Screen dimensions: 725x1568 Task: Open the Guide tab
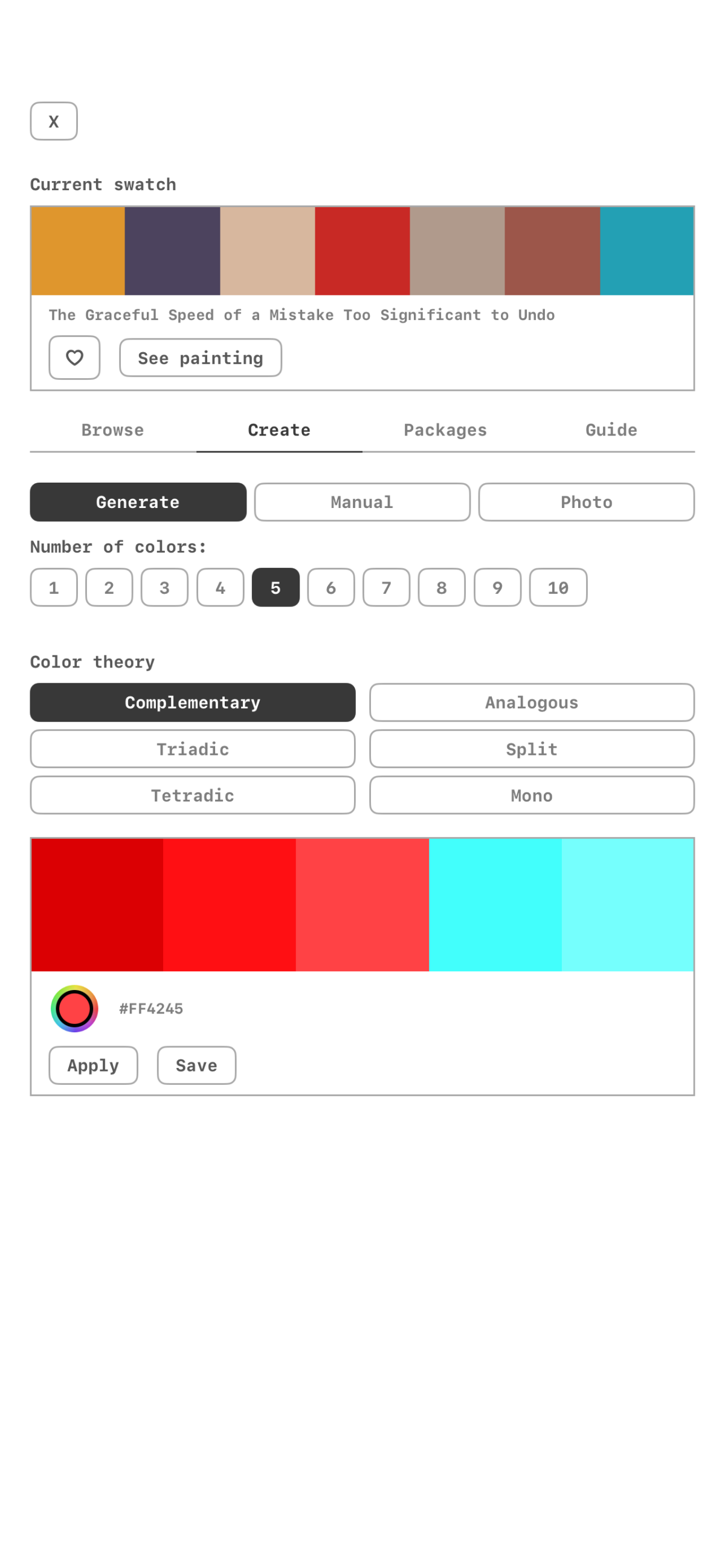click(x=611, y=429)
